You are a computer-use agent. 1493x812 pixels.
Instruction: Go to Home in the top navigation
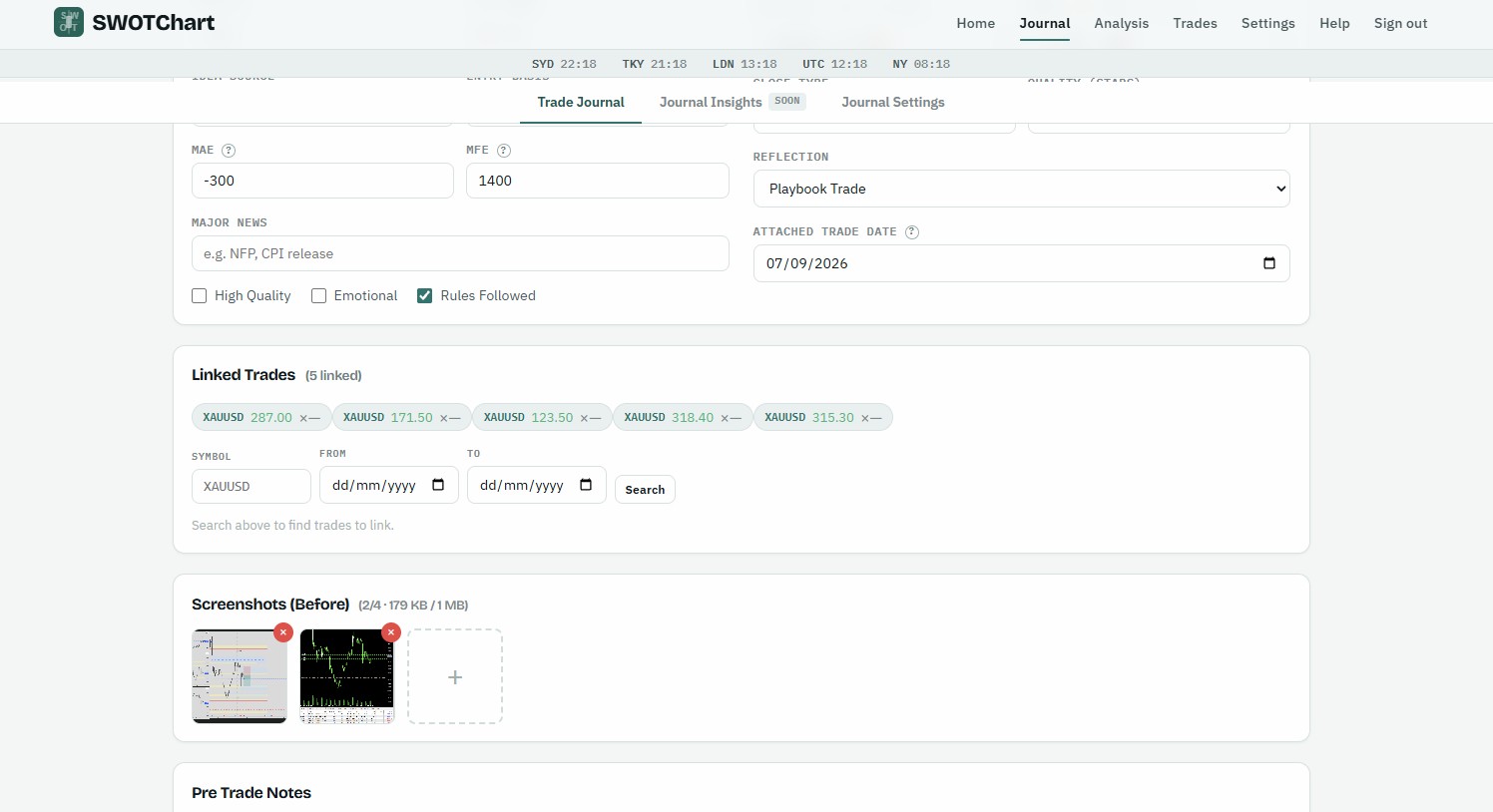tap(976, 23)
